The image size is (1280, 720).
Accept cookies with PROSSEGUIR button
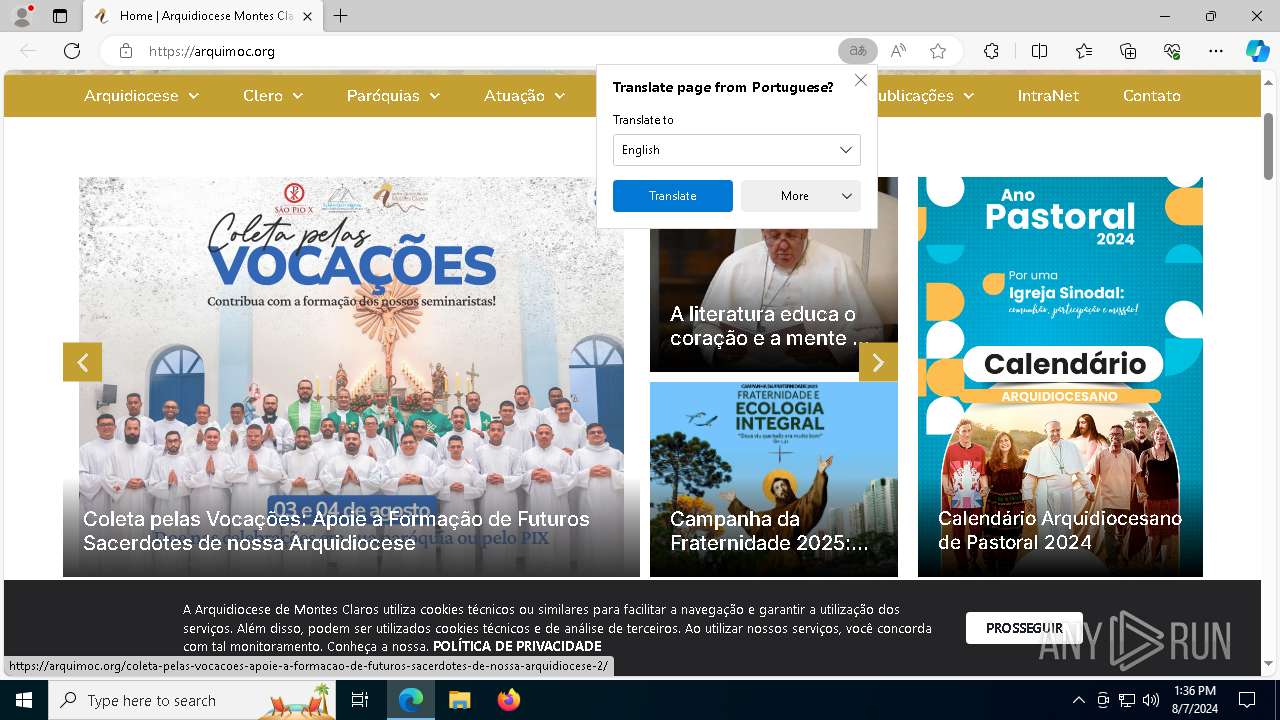[1024, 628]
